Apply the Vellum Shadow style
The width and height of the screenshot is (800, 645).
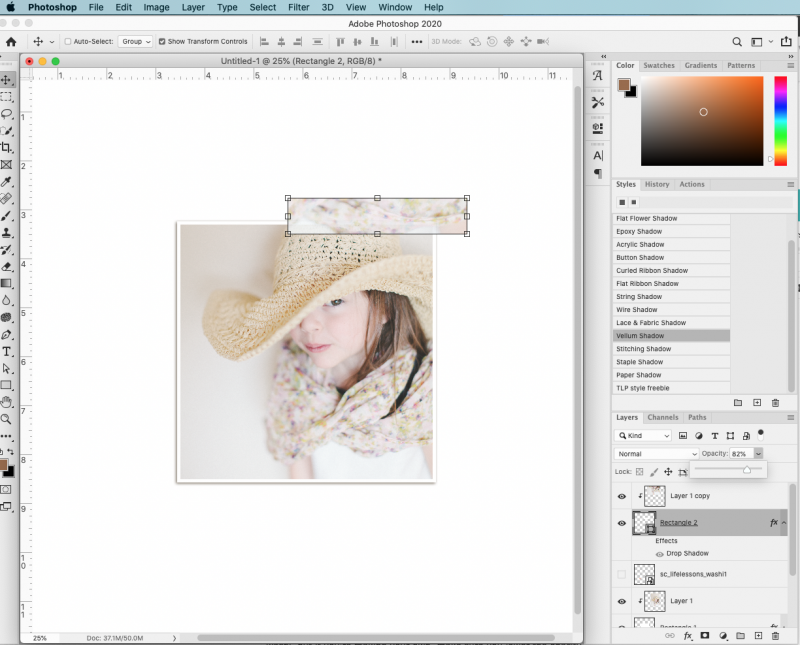(671, 336)
